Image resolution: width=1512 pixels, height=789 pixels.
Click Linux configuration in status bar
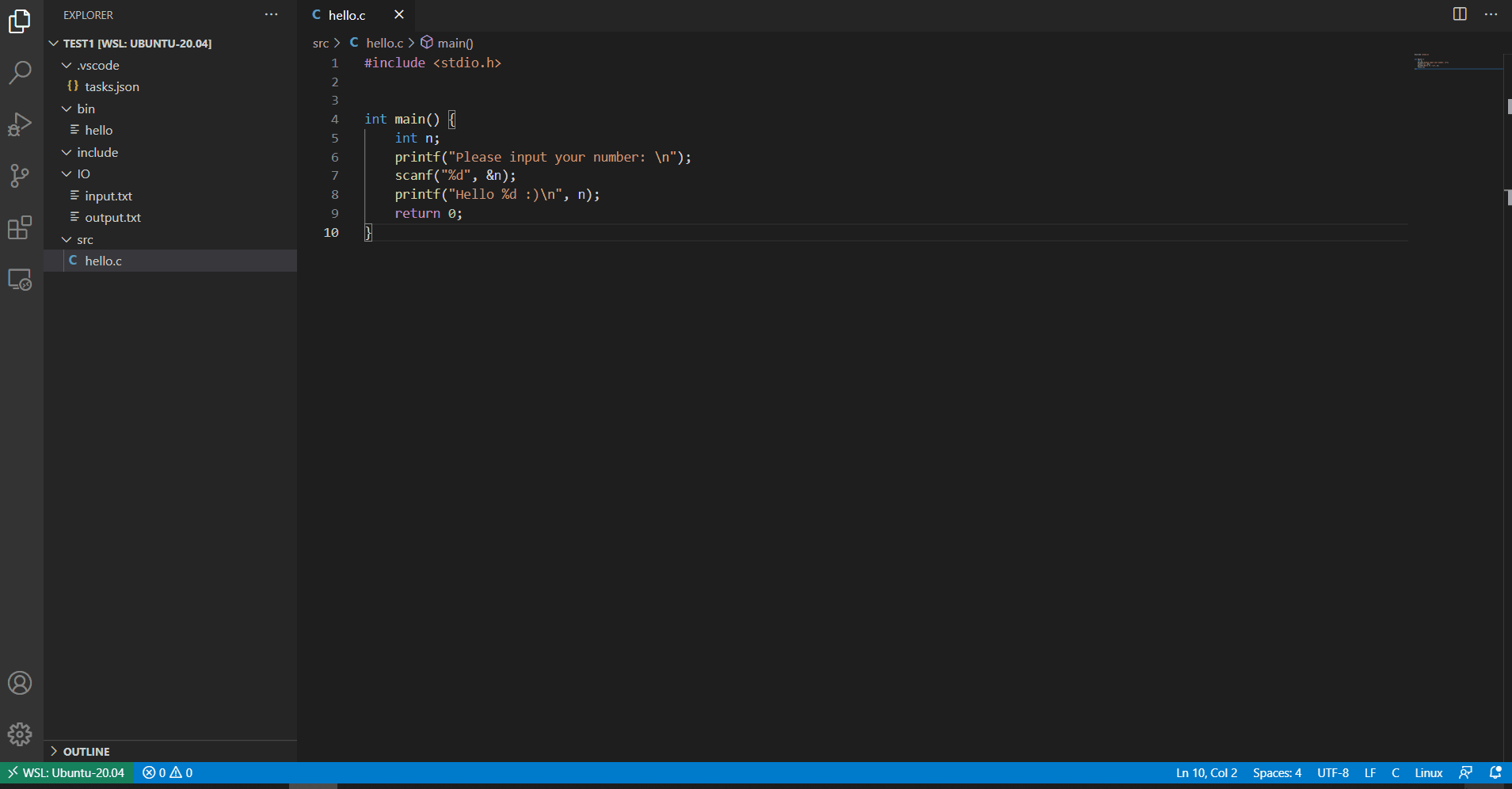pos(1429,772)
